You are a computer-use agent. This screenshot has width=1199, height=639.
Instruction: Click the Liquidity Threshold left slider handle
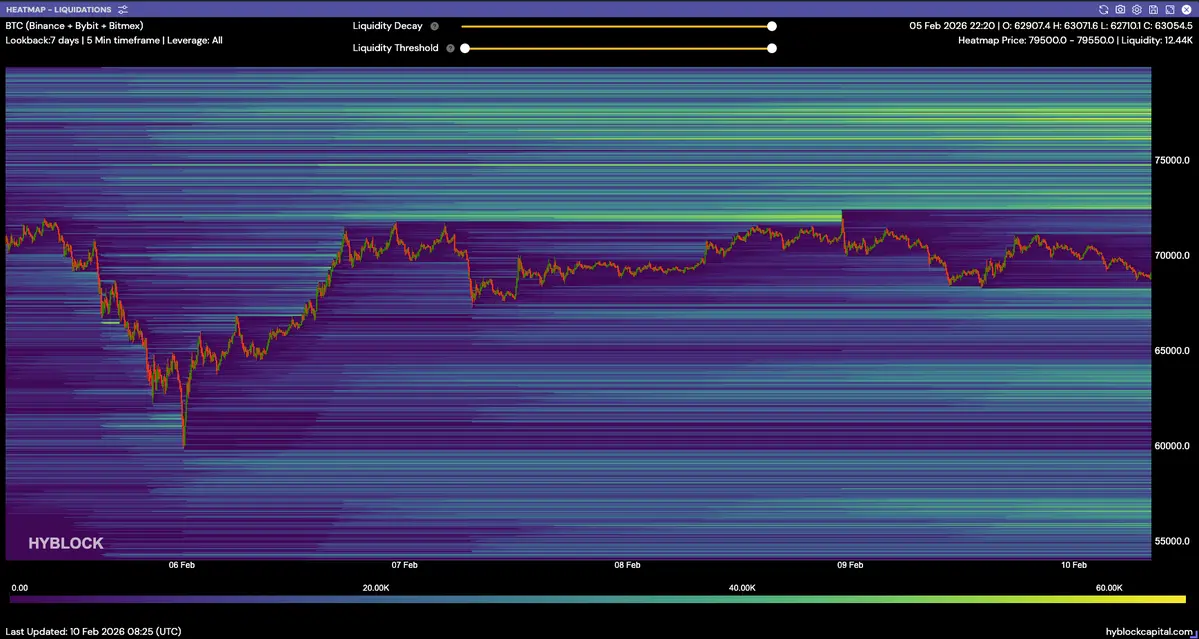point(465,48)
